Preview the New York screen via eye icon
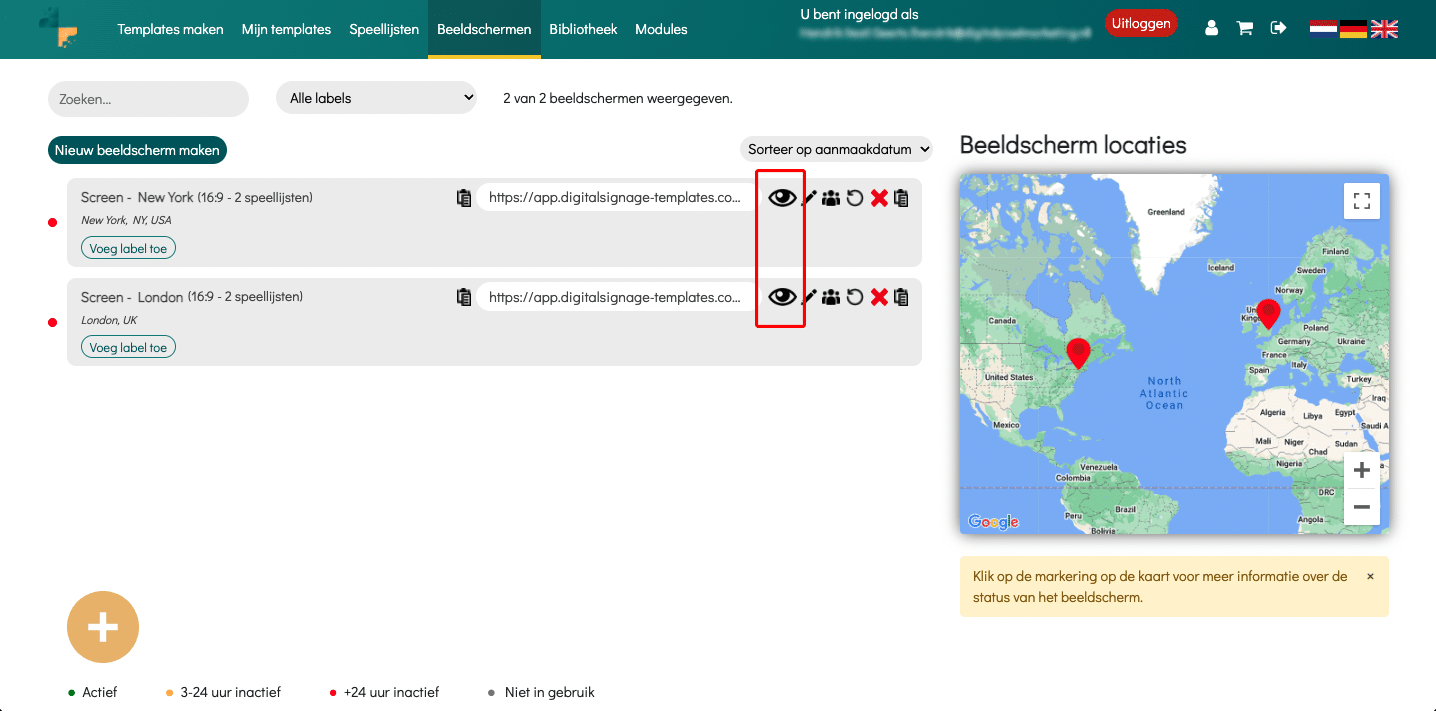The height and width of the screenshot is (711, 1436). 782,198
